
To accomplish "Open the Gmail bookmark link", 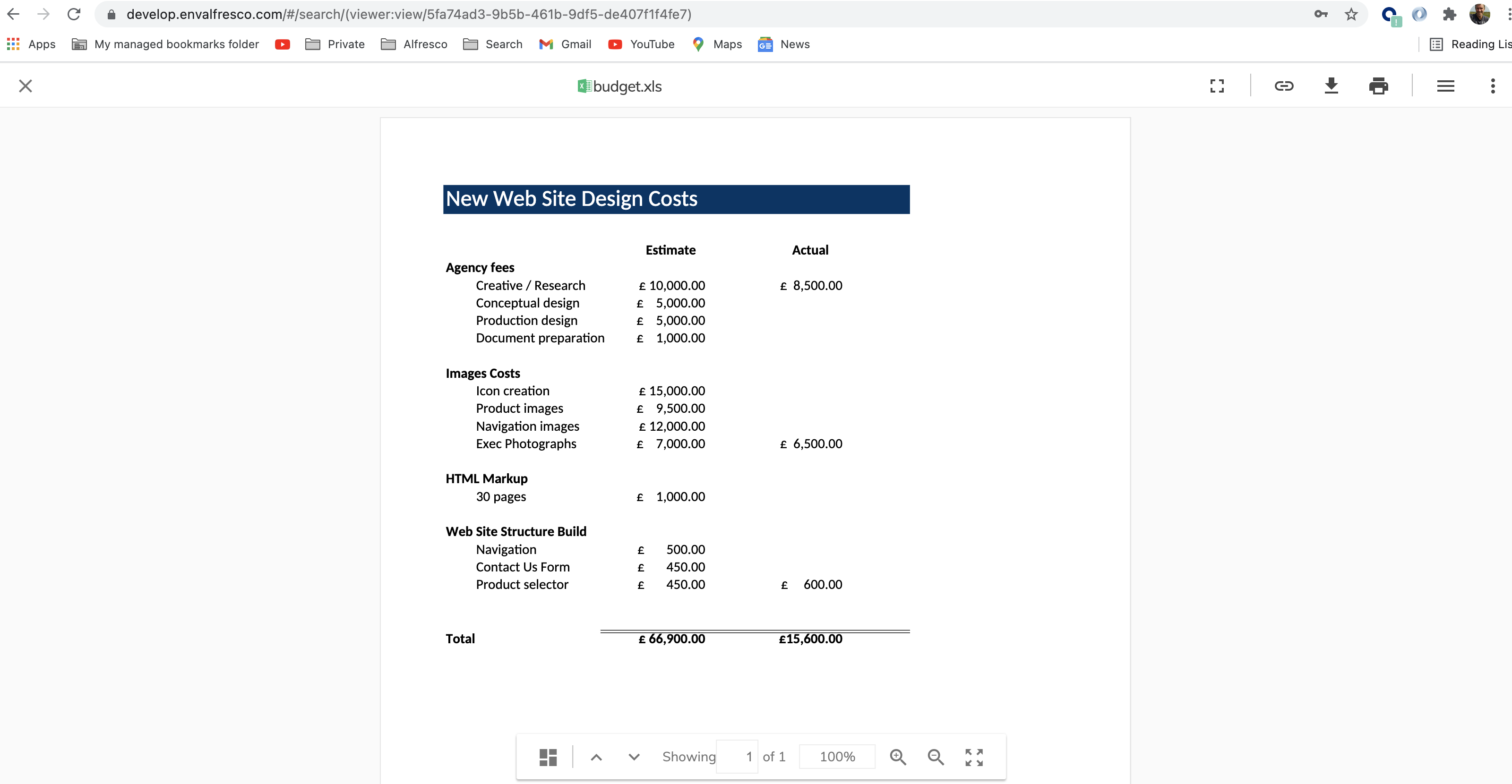I will 565,44.
